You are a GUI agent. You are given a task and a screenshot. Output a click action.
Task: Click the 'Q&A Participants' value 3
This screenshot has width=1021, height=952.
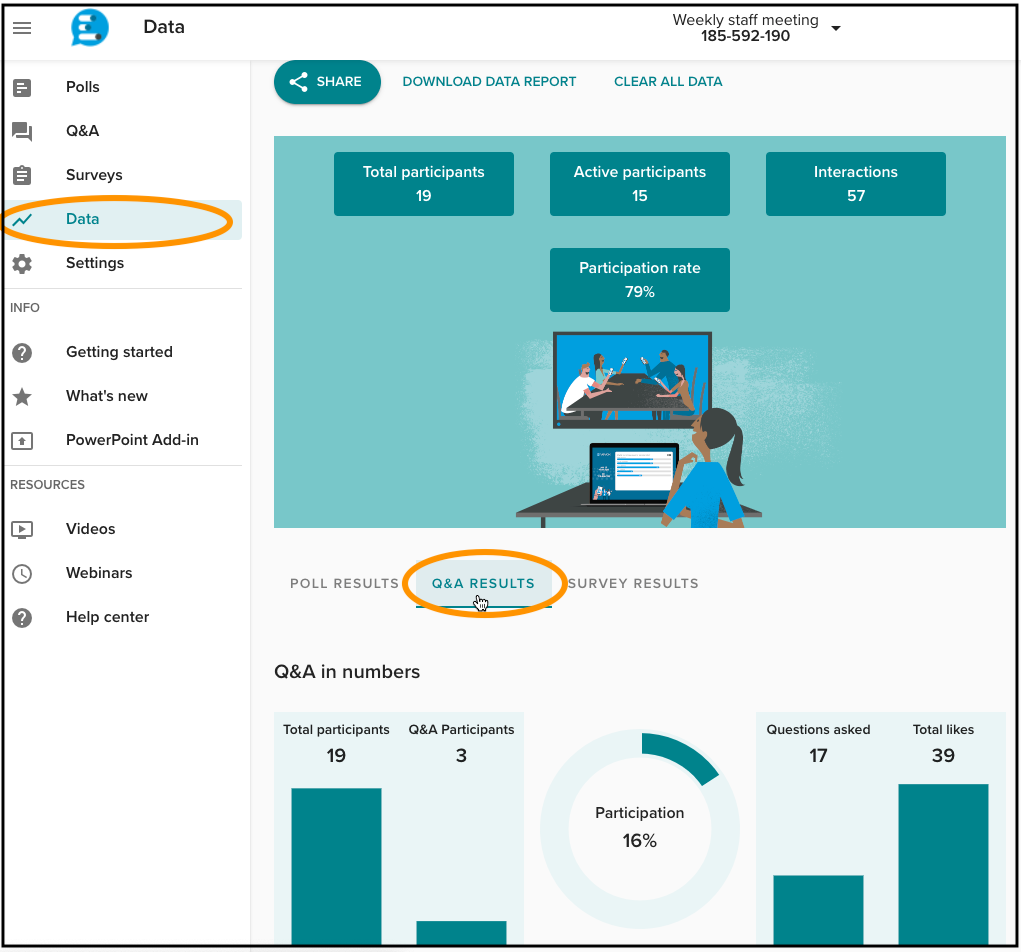462,756
